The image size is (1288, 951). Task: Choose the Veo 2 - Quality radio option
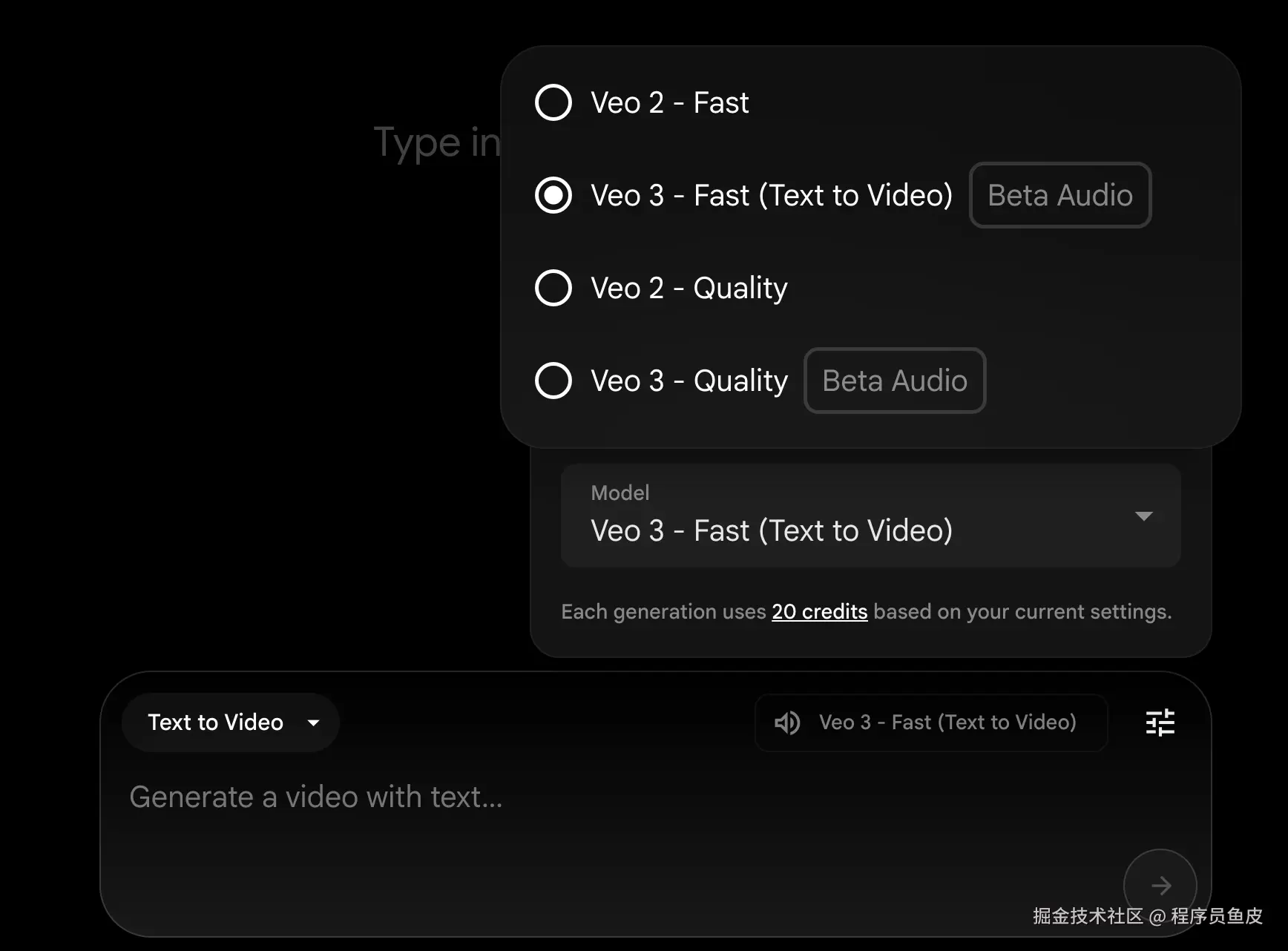click(553, 288)
